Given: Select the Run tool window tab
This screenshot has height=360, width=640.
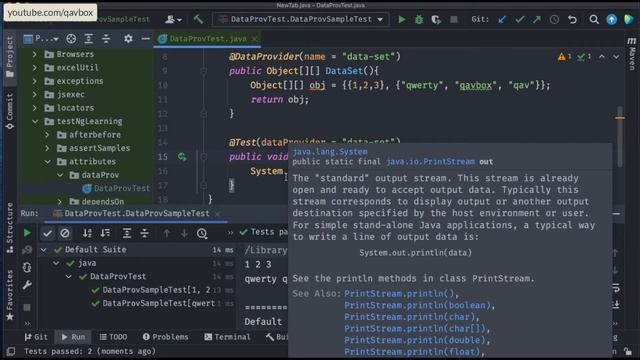Looking at the screenshot, I should pyautogui.click(x=73, y=337).
